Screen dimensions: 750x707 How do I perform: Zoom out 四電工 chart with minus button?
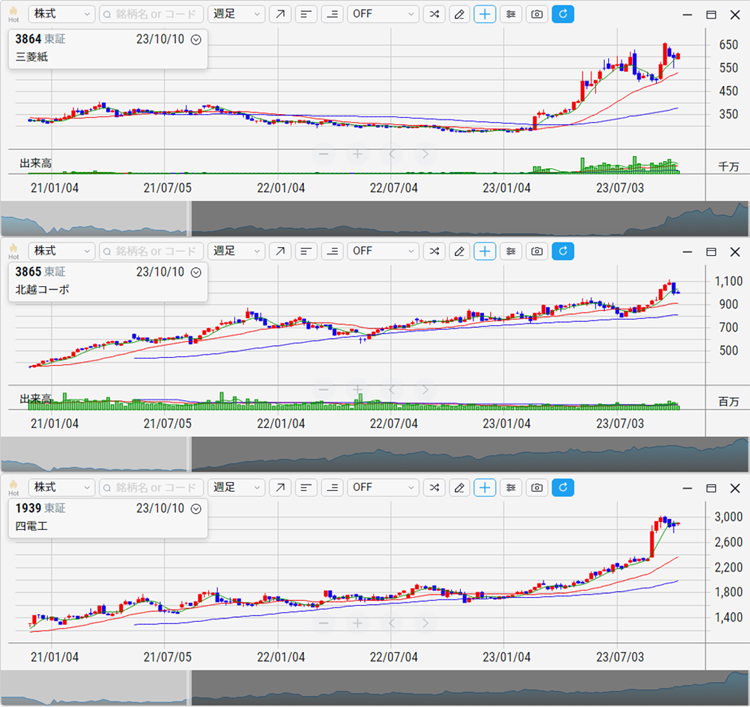323,623
